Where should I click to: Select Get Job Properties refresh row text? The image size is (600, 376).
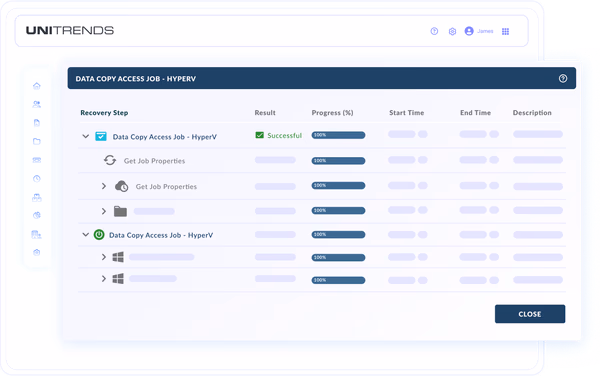[x=154, y=161]
